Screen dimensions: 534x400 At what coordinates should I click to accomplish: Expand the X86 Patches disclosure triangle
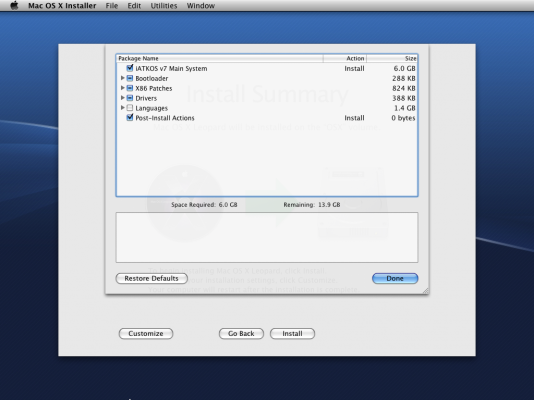pos(123,88)
